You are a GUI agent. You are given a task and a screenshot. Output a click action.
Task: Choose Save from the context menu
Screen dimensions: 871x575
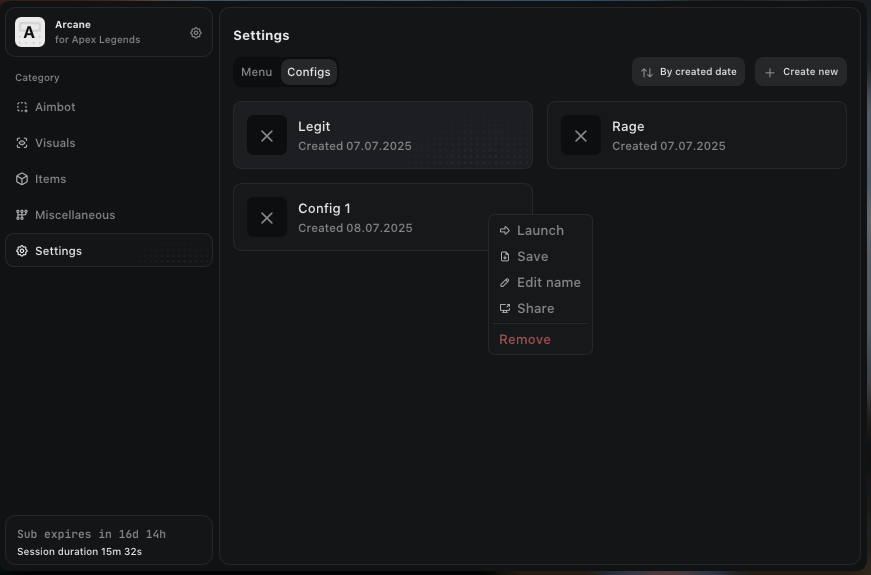coord(532,257)
